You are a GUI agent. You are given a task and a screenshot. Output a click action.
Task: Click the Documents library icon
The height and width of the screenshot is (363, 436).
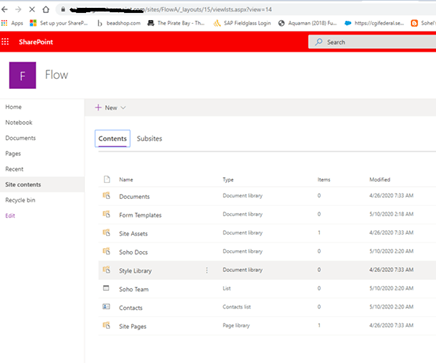click(x=106, y=196)
